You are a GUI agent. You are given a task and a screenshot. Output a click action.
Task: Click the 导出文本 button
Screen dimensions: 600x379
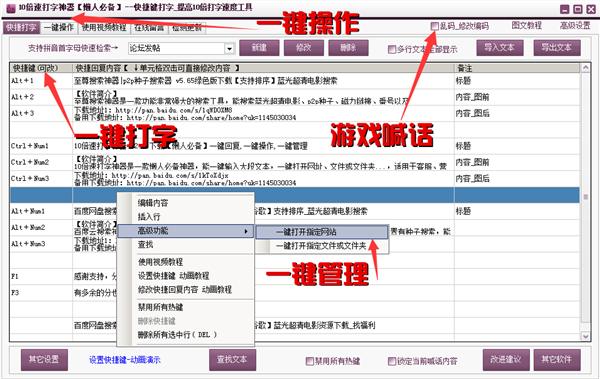557,48
